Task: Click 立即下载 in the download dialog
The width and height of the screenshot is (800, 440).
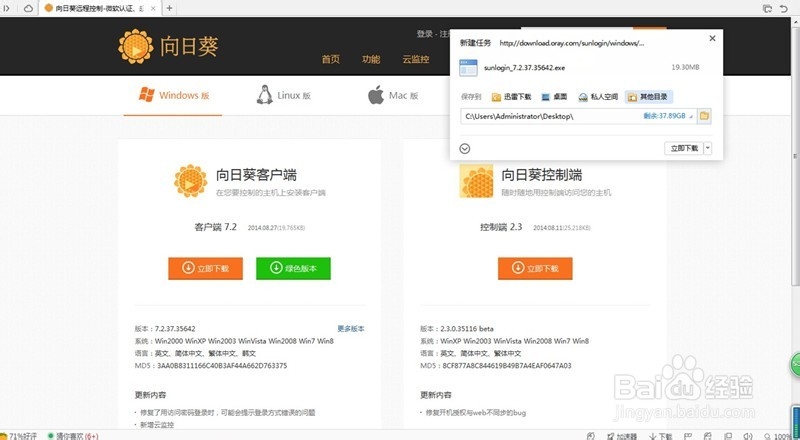Action: [x=684, y=149]
